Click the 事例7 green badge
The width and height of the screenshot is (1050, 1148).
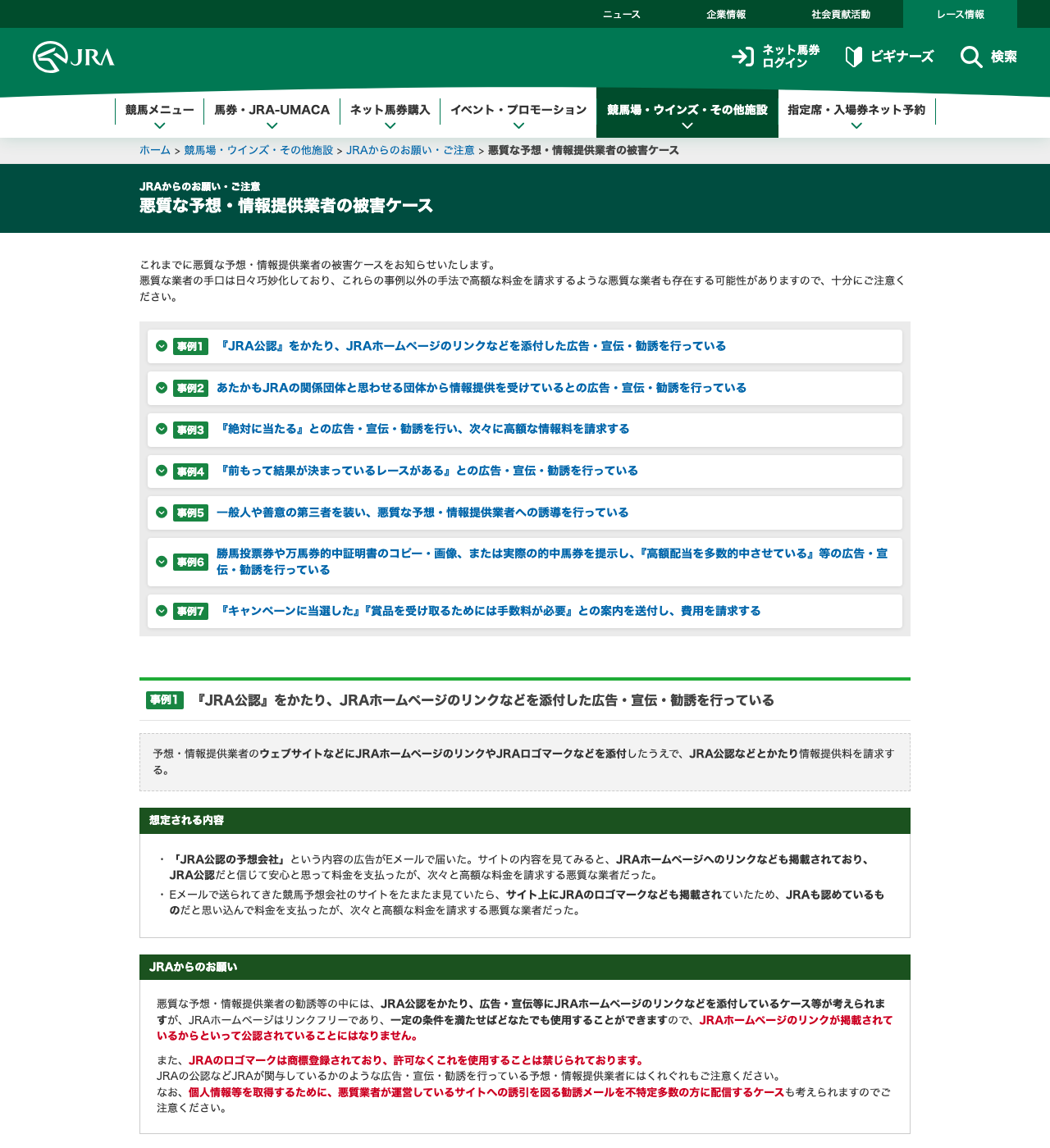tap(190, 611)
